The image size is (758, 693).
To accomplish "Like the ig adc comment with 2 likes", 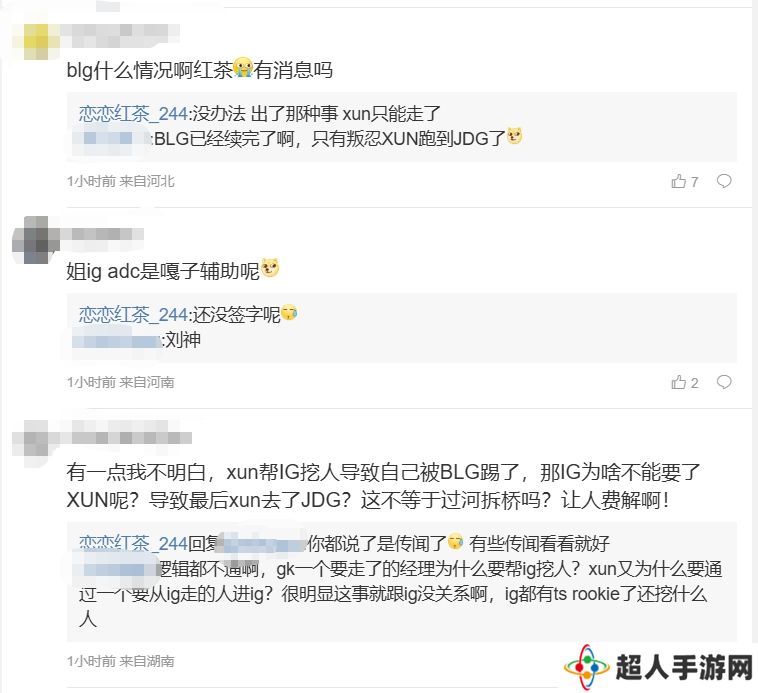I will coord(684,382).
